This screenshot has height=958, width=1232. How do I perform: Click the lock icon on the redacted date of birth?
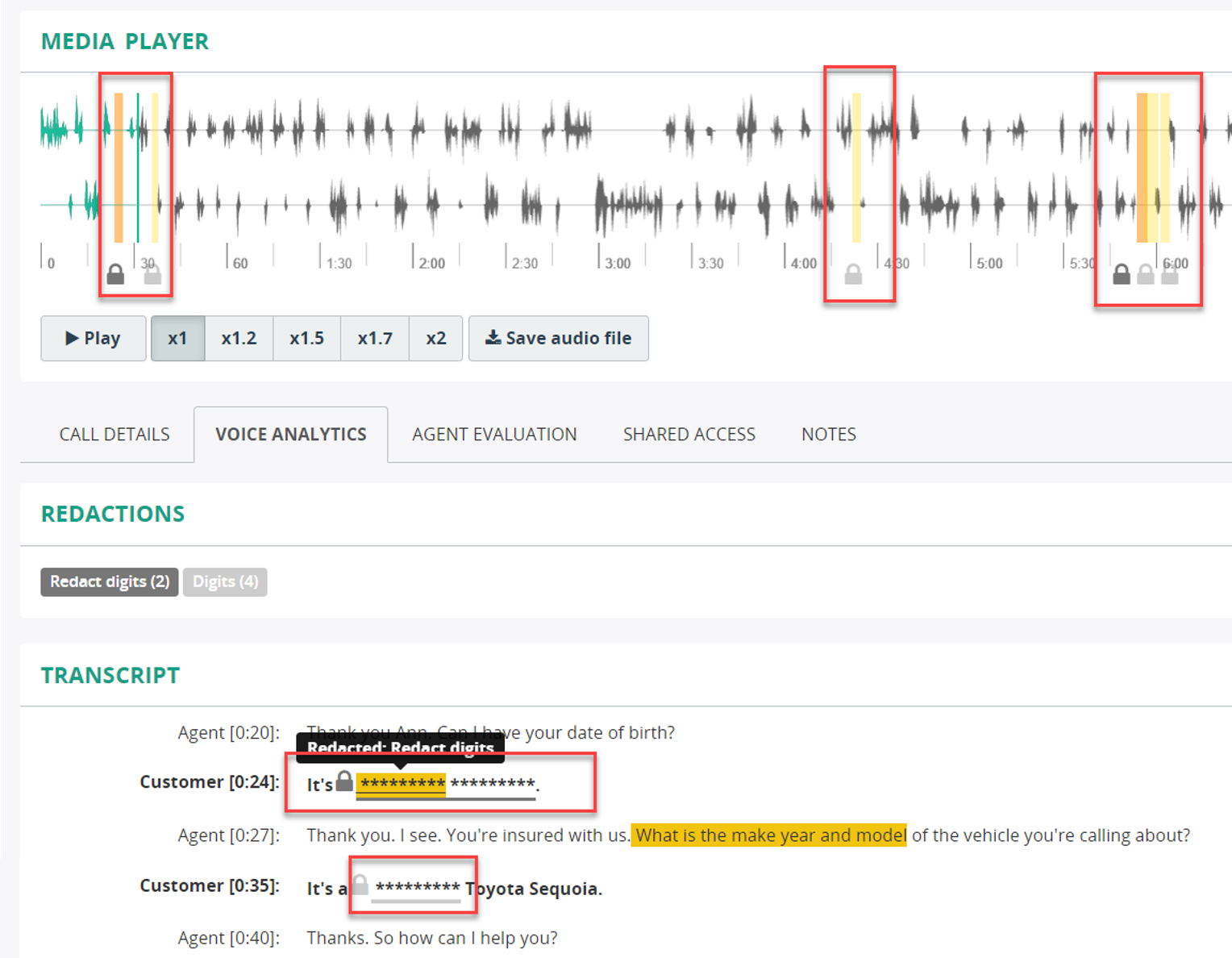(344, 779)
